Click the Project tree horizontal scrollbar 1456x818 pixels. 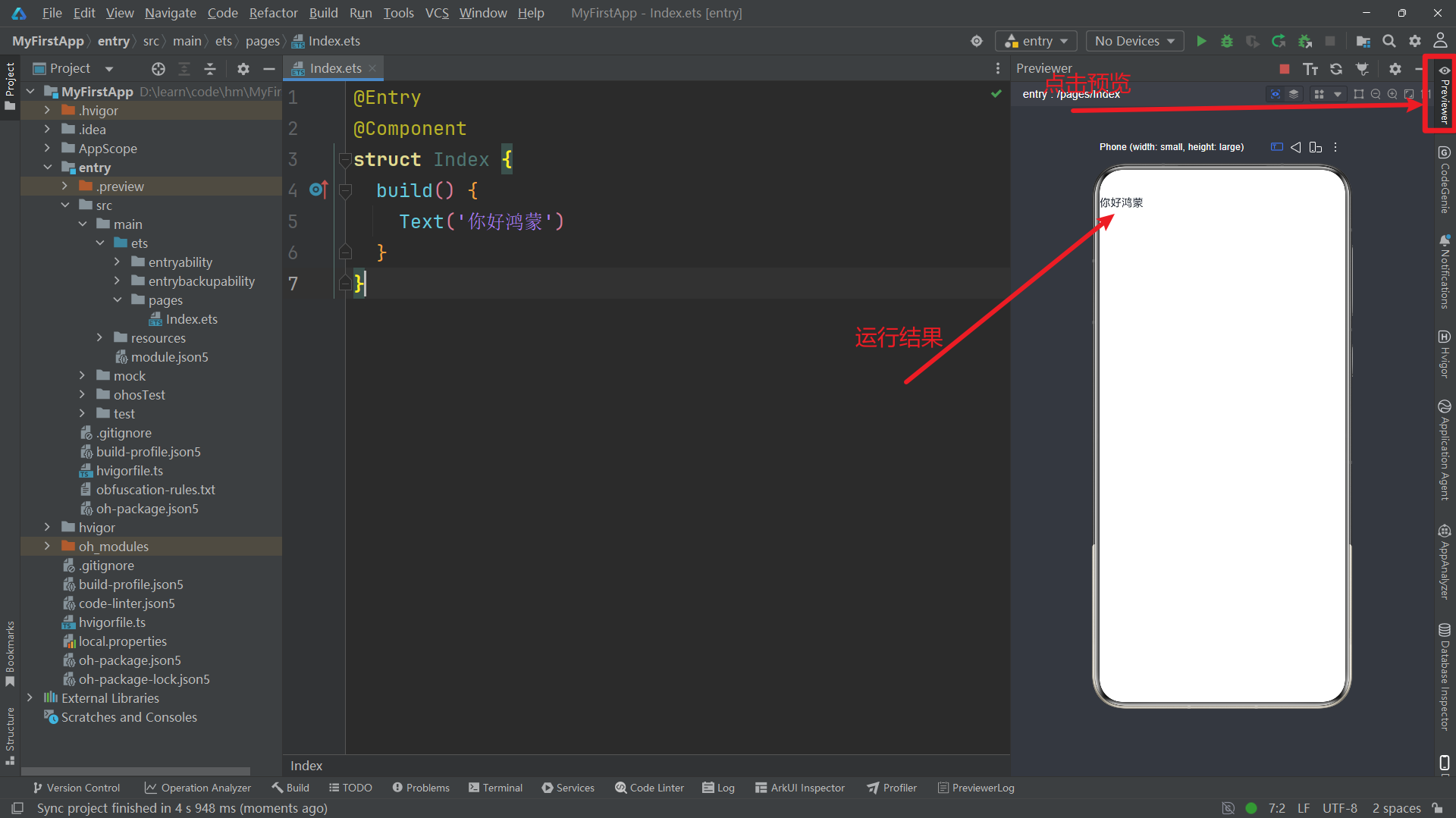pyautogui.click(x=136, y=771)
